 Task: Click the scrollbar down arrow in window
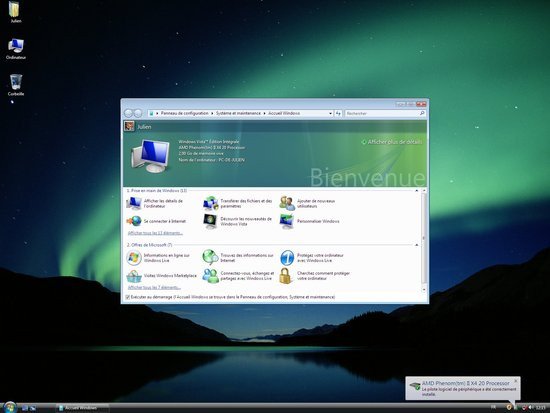(424, 289)
